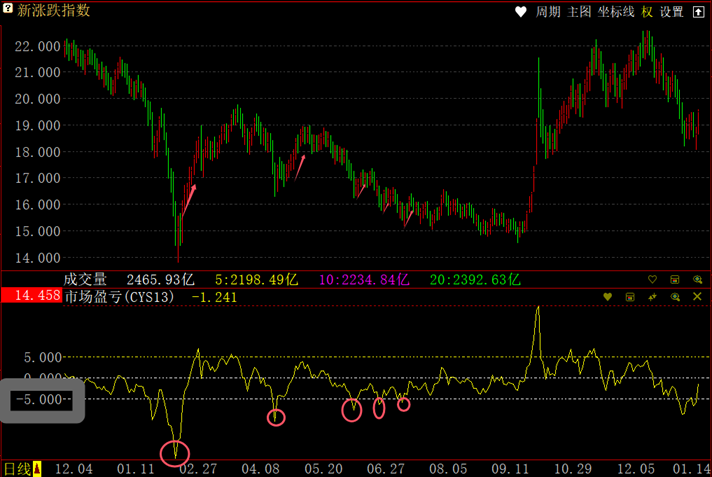712x477 pixels.
Task: Click the 22.000 price axis label
Action: [x=38, y=46]
